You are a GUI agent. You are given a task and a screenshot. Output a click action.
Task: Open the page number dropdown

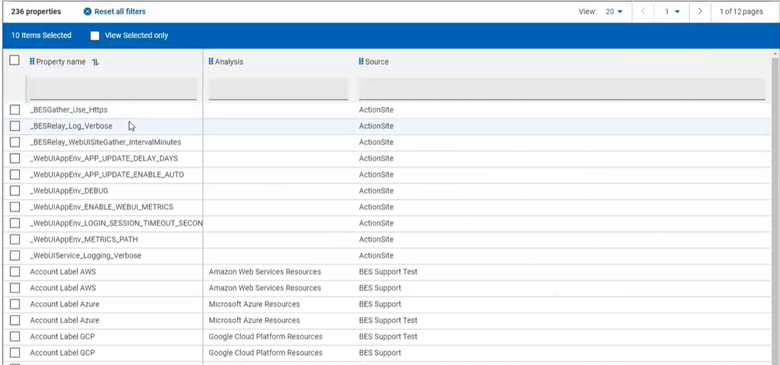tap(672, 12)
